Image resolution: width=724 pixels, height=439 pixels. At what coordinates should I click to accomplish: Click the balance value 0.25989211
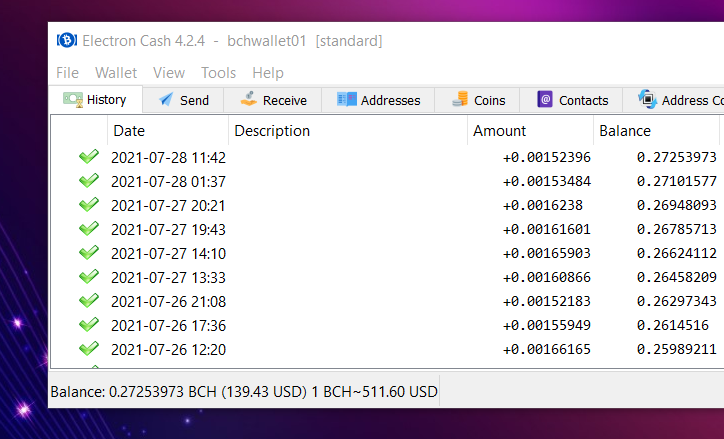coord(677,349)
